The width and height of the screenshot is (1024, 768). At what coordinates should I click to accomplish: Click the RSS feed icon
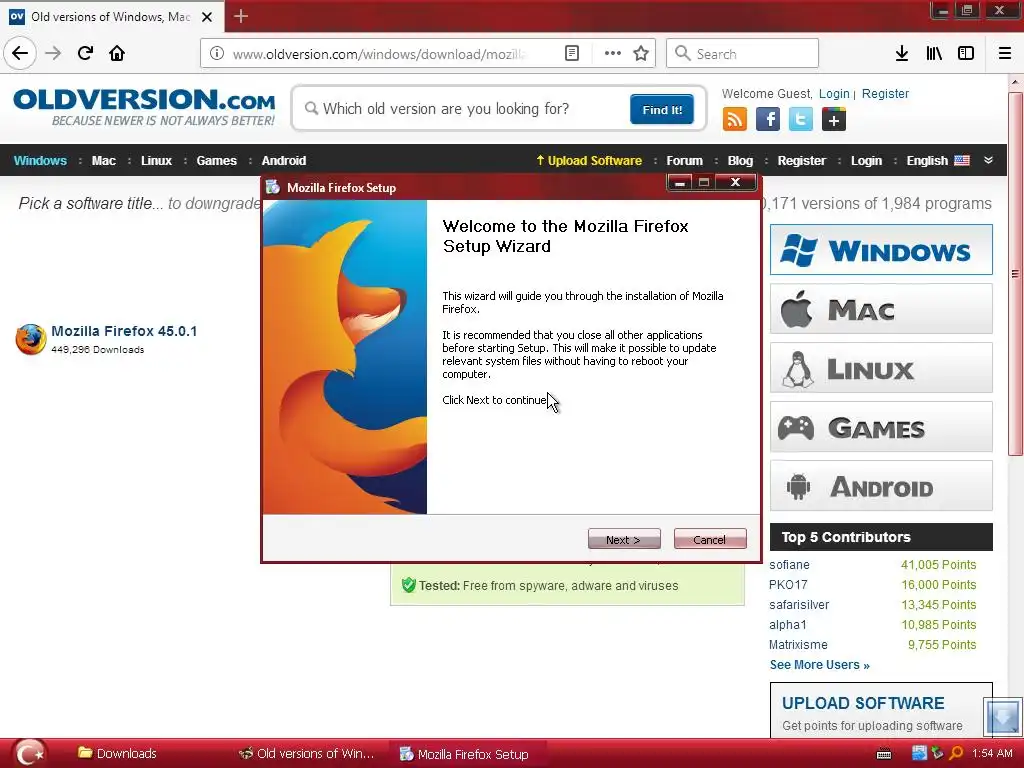coord(735,120)
